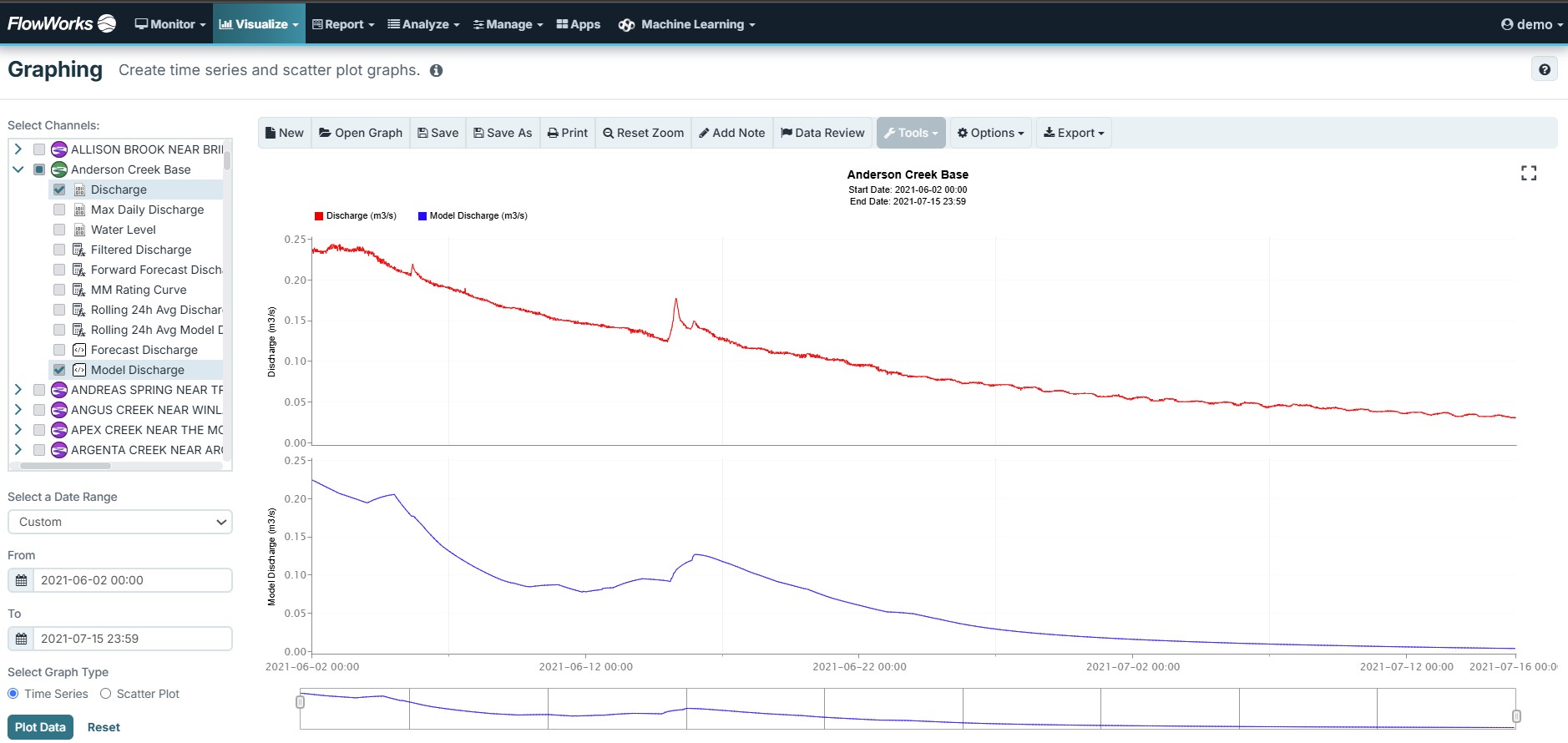Click the To date calendar icon
The image size is (1568, 743).
[21, 639]
